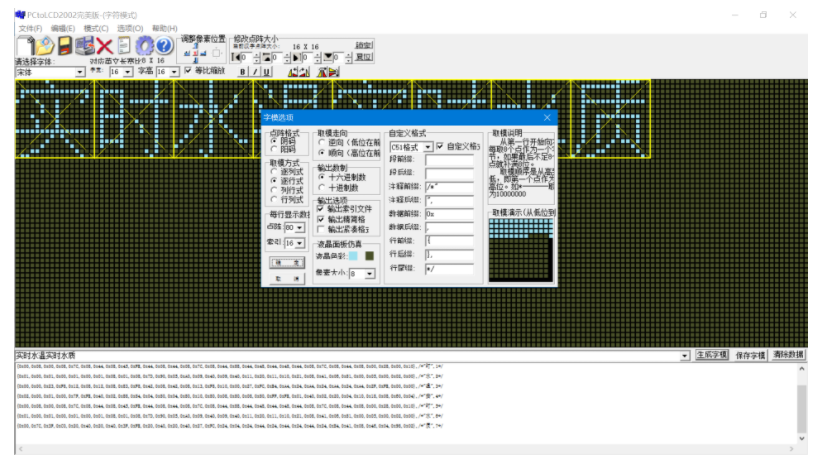Open the 选项(O) menu
826x464 pixels.
130,28
